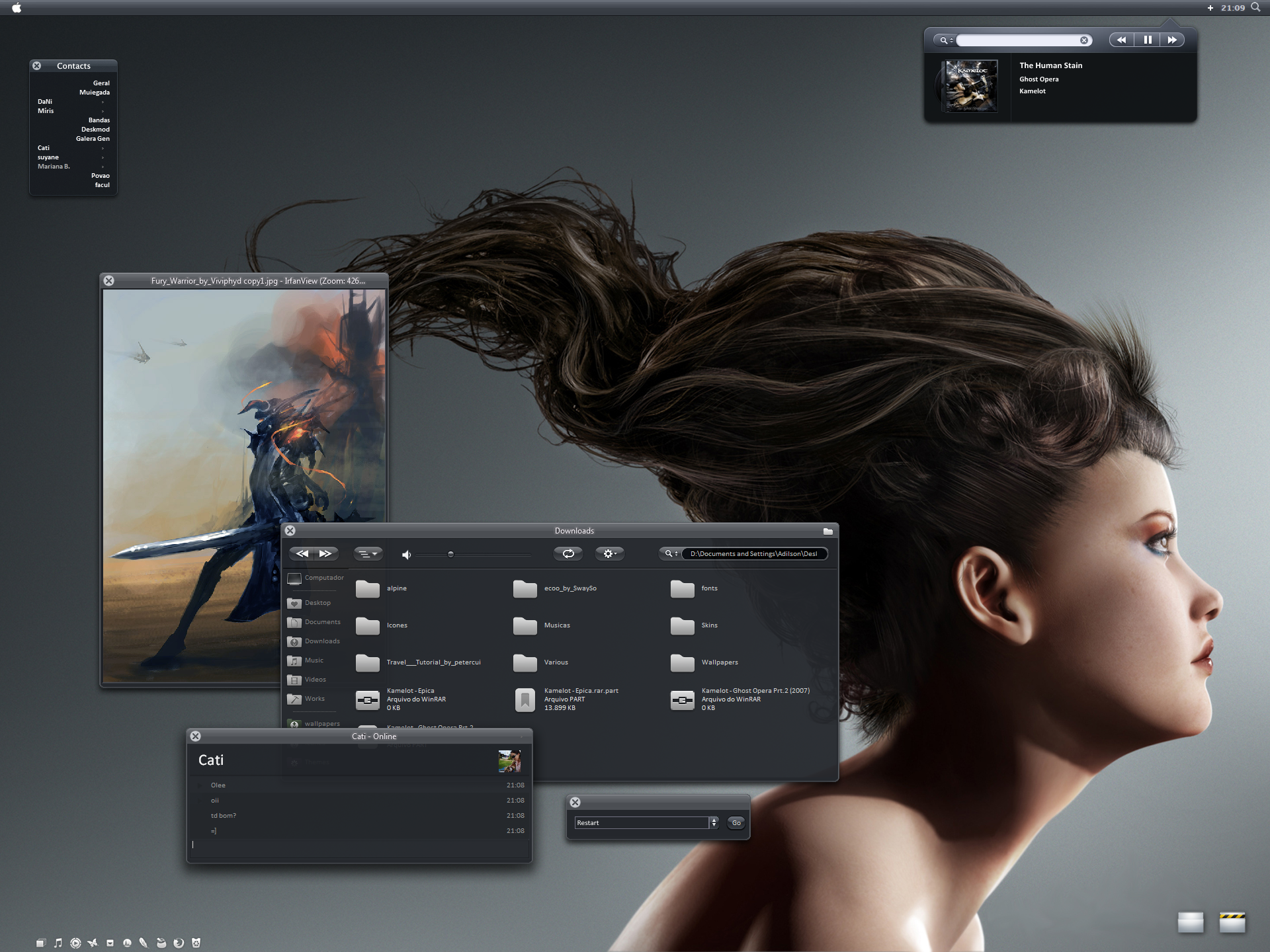
Task: Clear the music player search field
Action: click(1084, 40)
